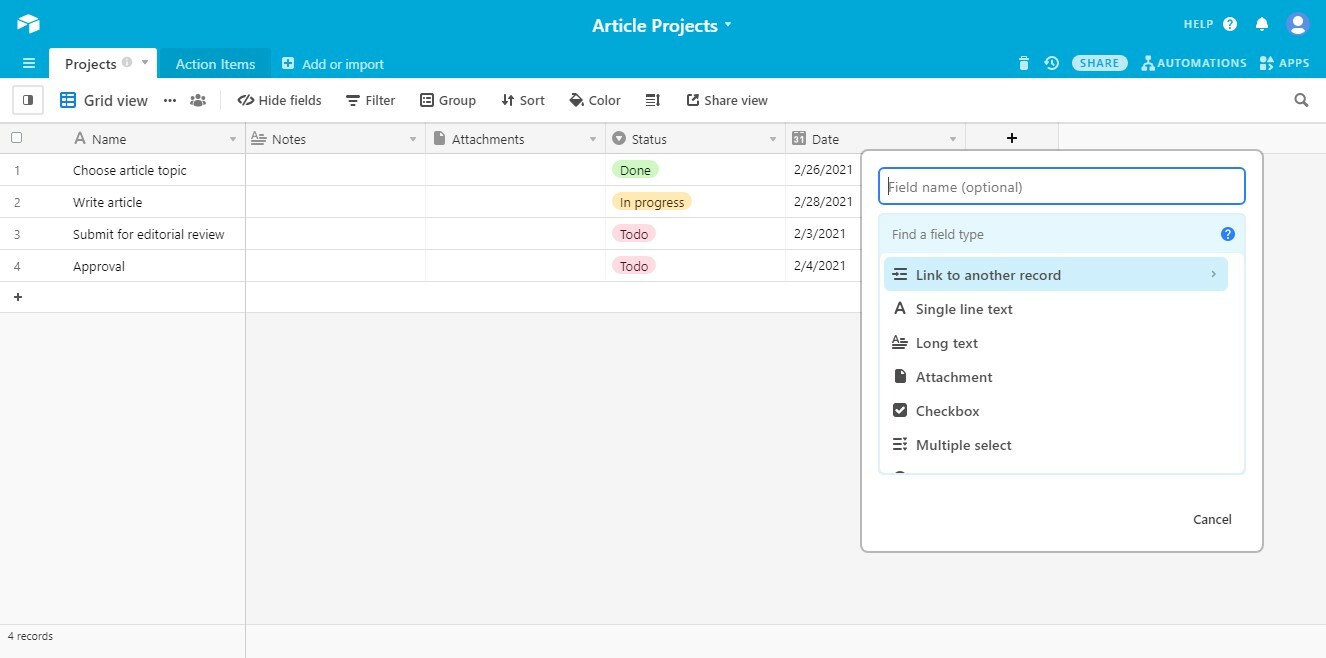The height and width of the screenshot is (658, 1326).
Task: Click the field type help icon
Action: 1228,234
